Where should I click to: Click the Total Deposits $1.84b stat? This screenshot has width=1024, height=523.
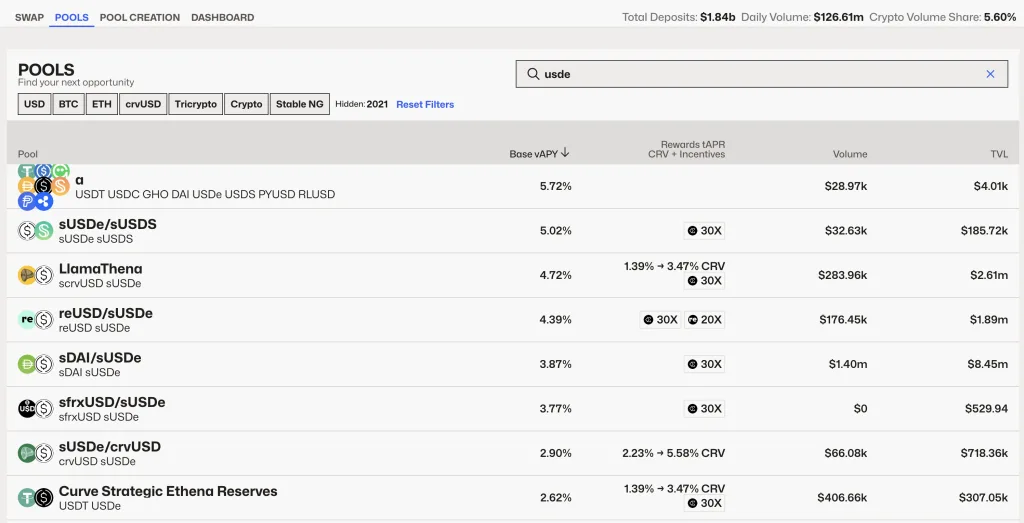pos(679,18)
